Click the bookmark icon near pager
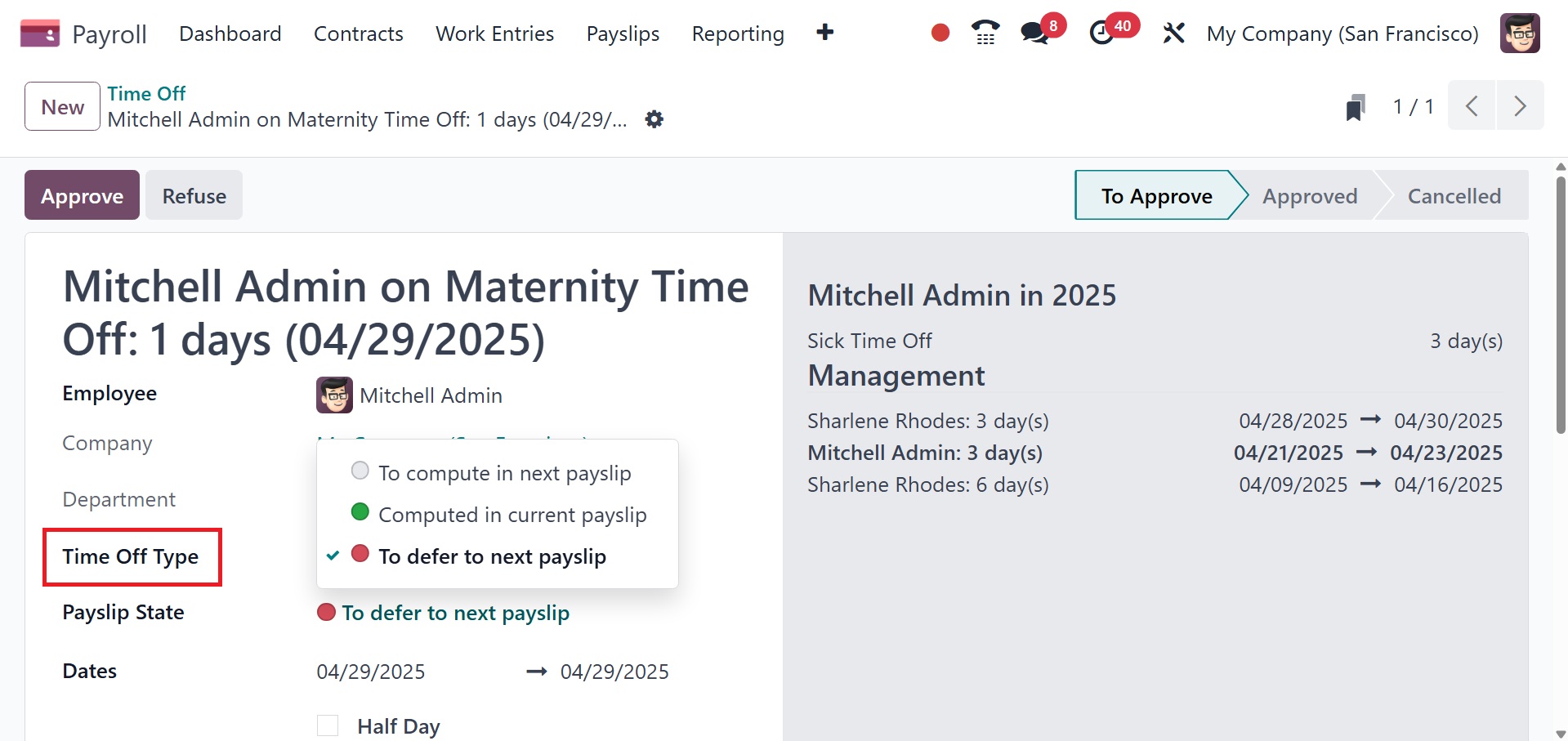 [1356, 107]
